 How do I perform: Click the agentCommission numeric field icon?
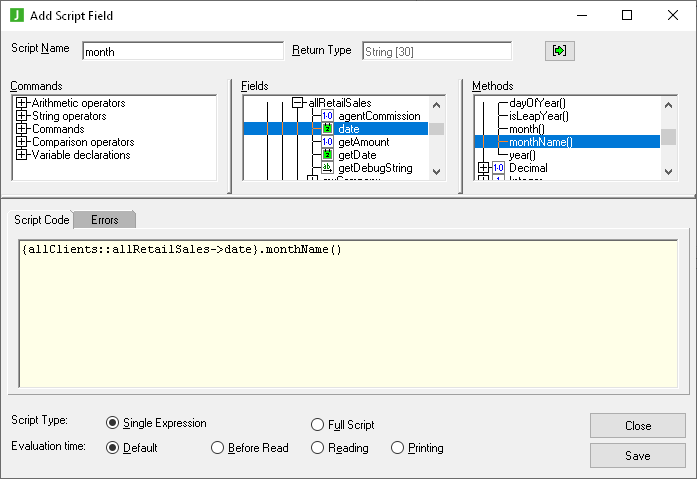[x=327, y=116]
